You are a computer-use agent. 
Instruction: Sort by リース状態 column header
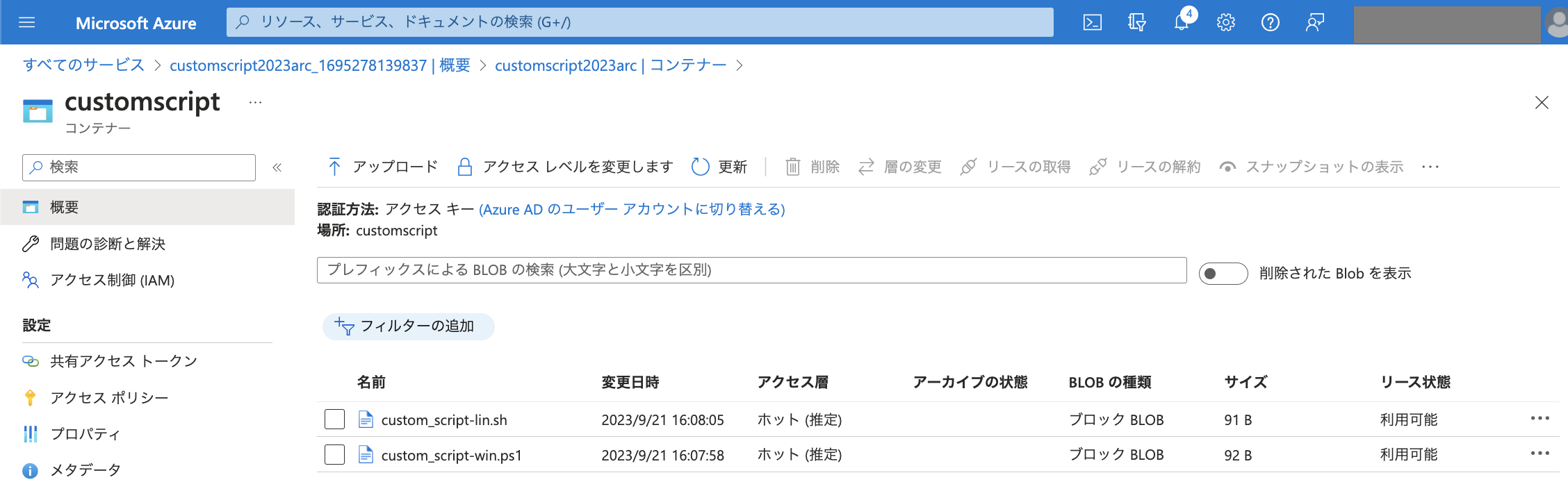click(x=1415, y=382)
